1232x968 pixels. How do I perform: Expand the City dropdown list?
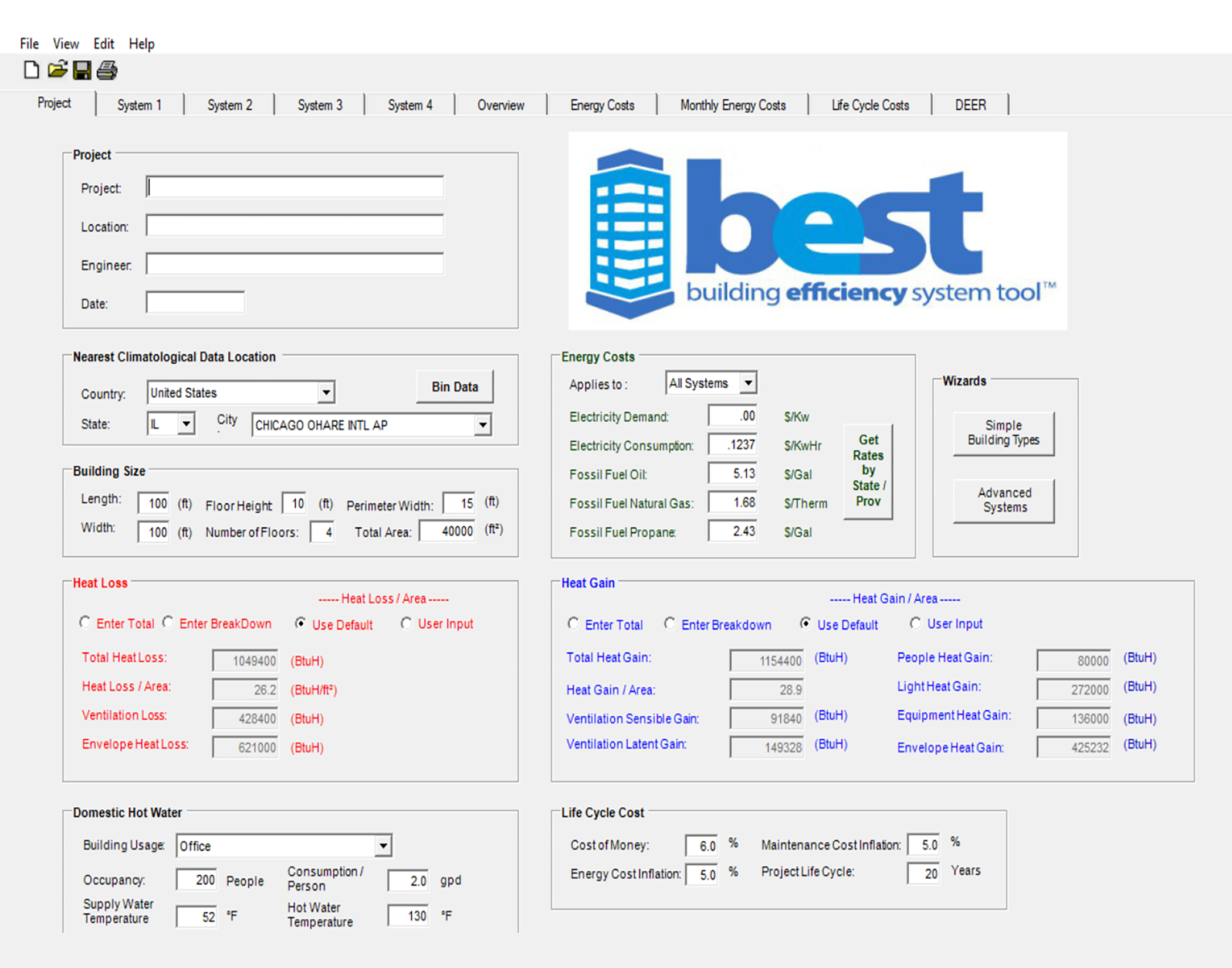483,425
